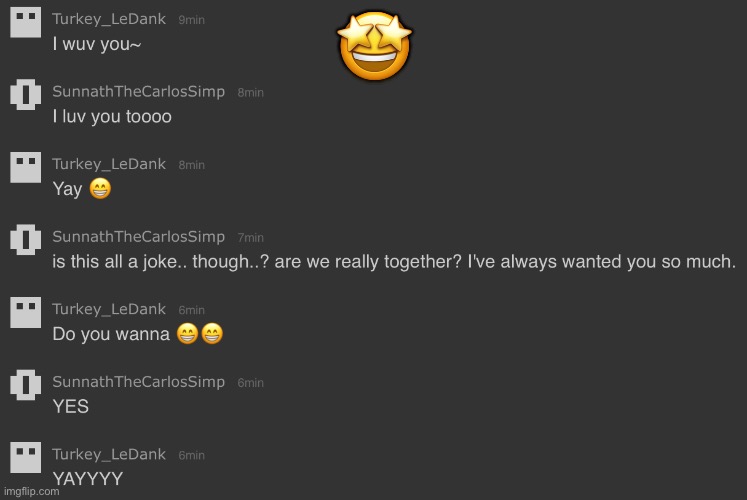Click the "is this all a joke" message
Viewport: 747px width, 500px height.
click(394, 262)
